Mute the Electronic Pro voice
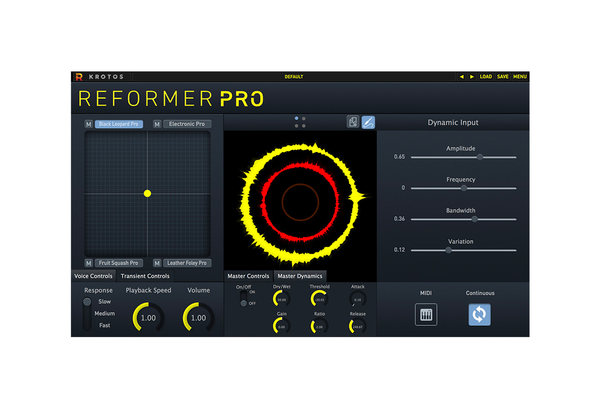The image size is (600, 408). [157, 124]
